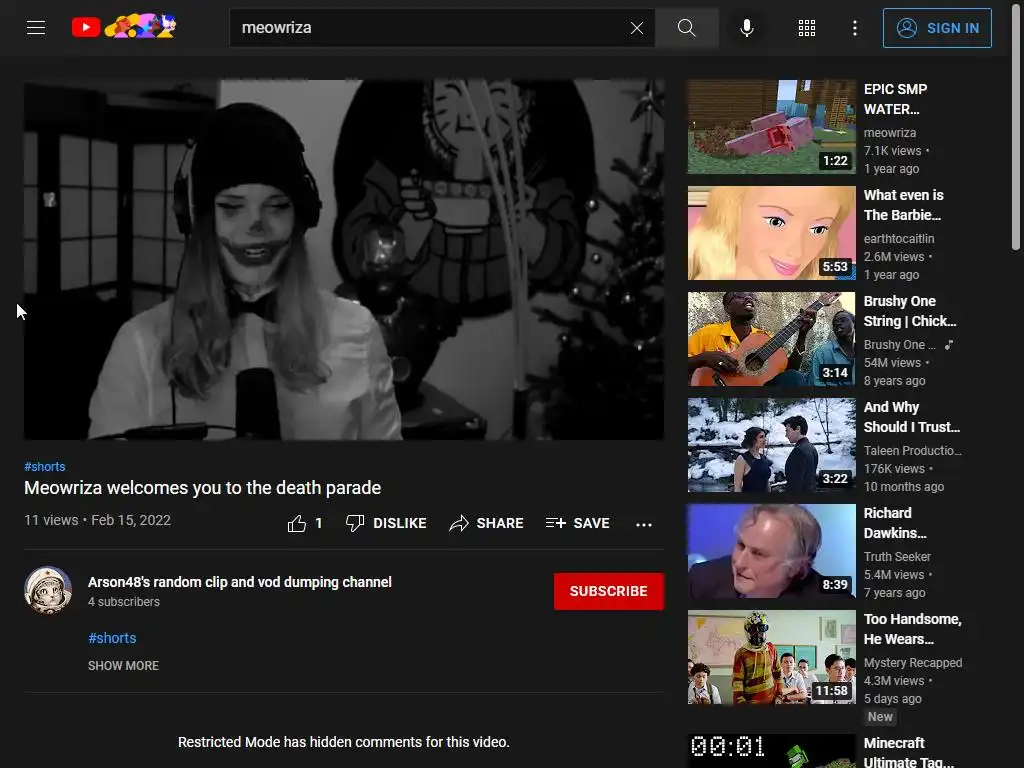Open settings three-dot menu in header
Screen dimensions: 1024x768
(855, 27)
